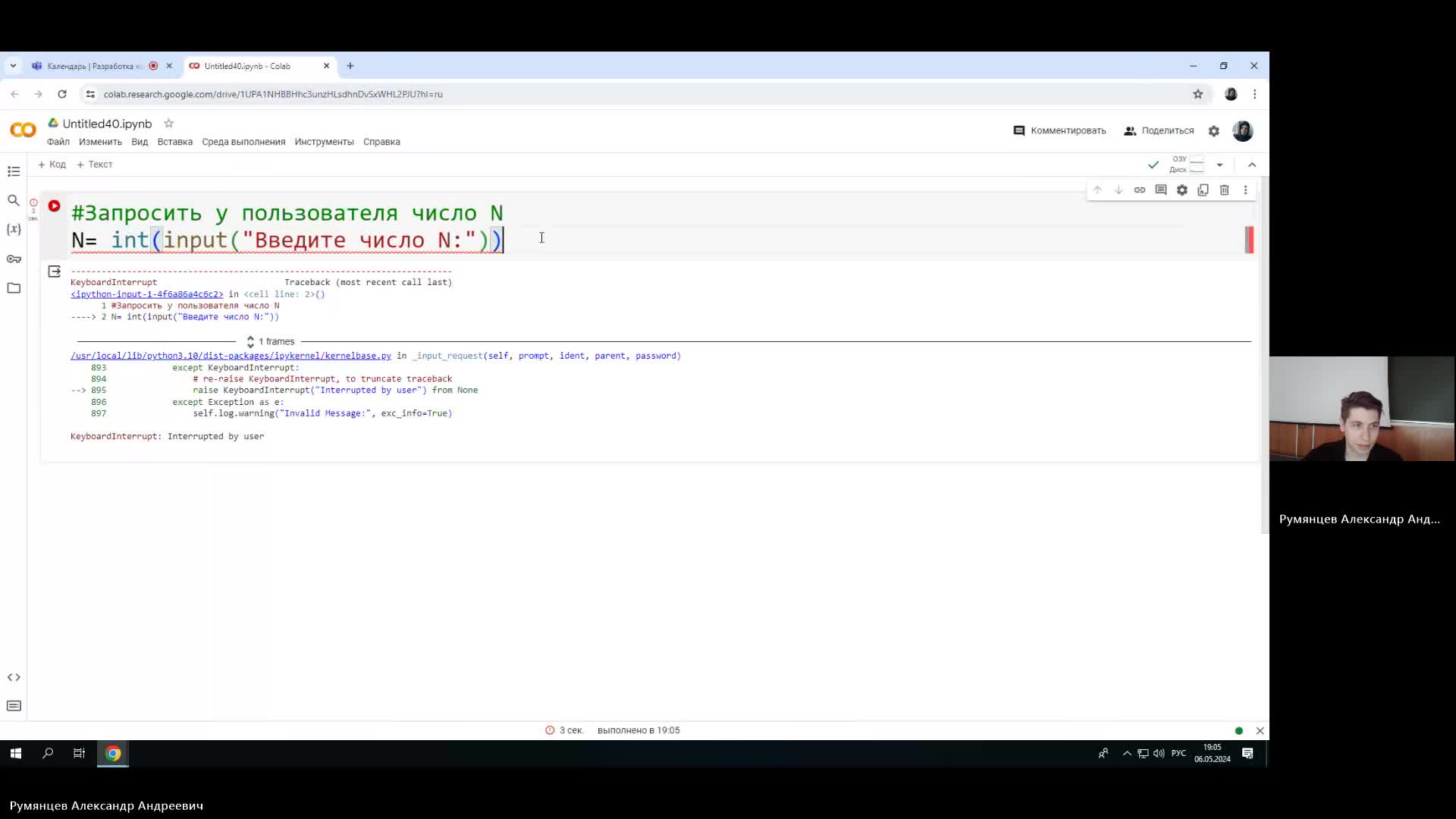Viewport: 1456px width, 819px height.
Task: Add a text cell with + Текст
Action: pos(95,165)
